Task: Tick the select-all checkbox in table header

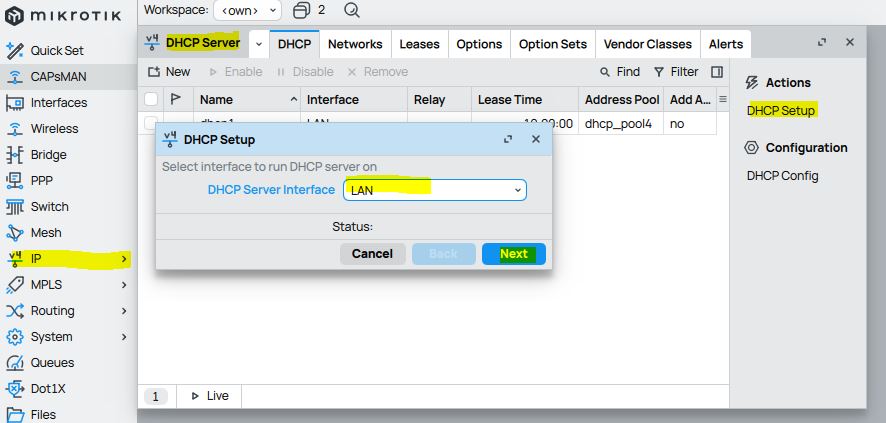Action: pyautogui.click(x=151, y=99)
